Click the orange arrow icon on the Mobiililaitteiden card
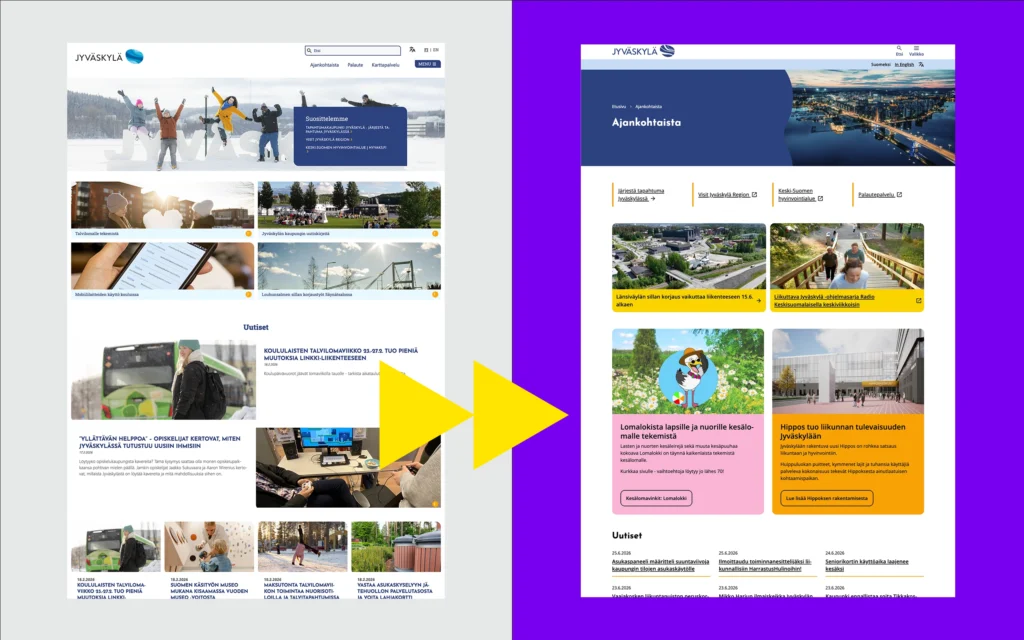1024x640 pixels. [x=248, y=295]
